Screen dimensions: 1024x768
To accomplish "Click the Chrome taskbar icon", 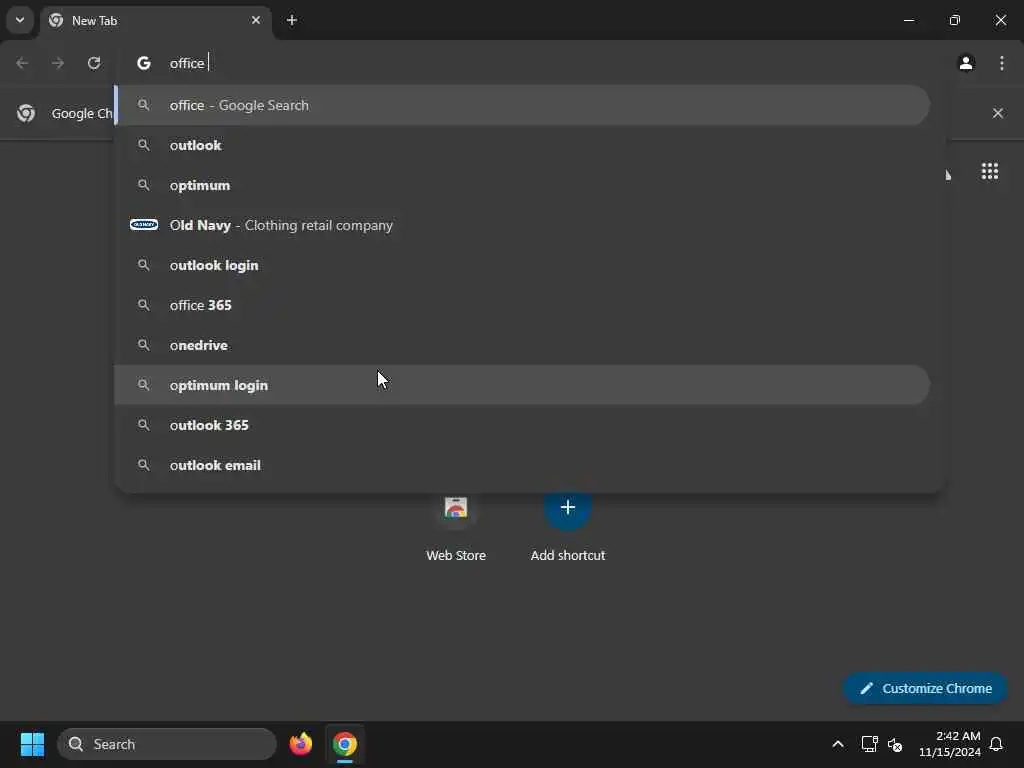I will [x=345, y=744].
